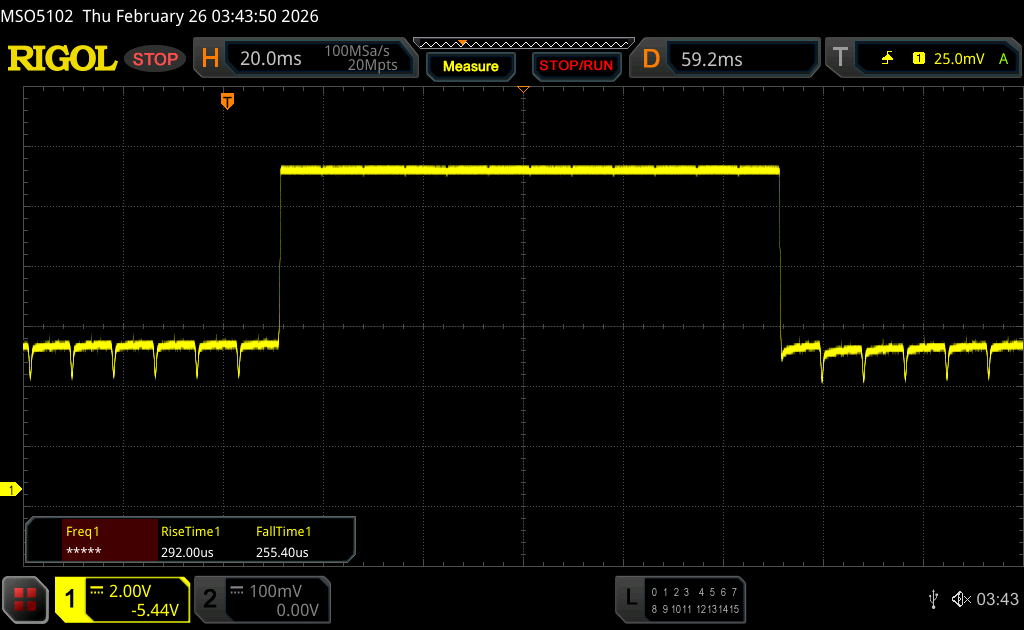The height and width of the screenshot is (630, 1024).
Task: Click the red STOP status indicator
Action: (x=155, y=59)
